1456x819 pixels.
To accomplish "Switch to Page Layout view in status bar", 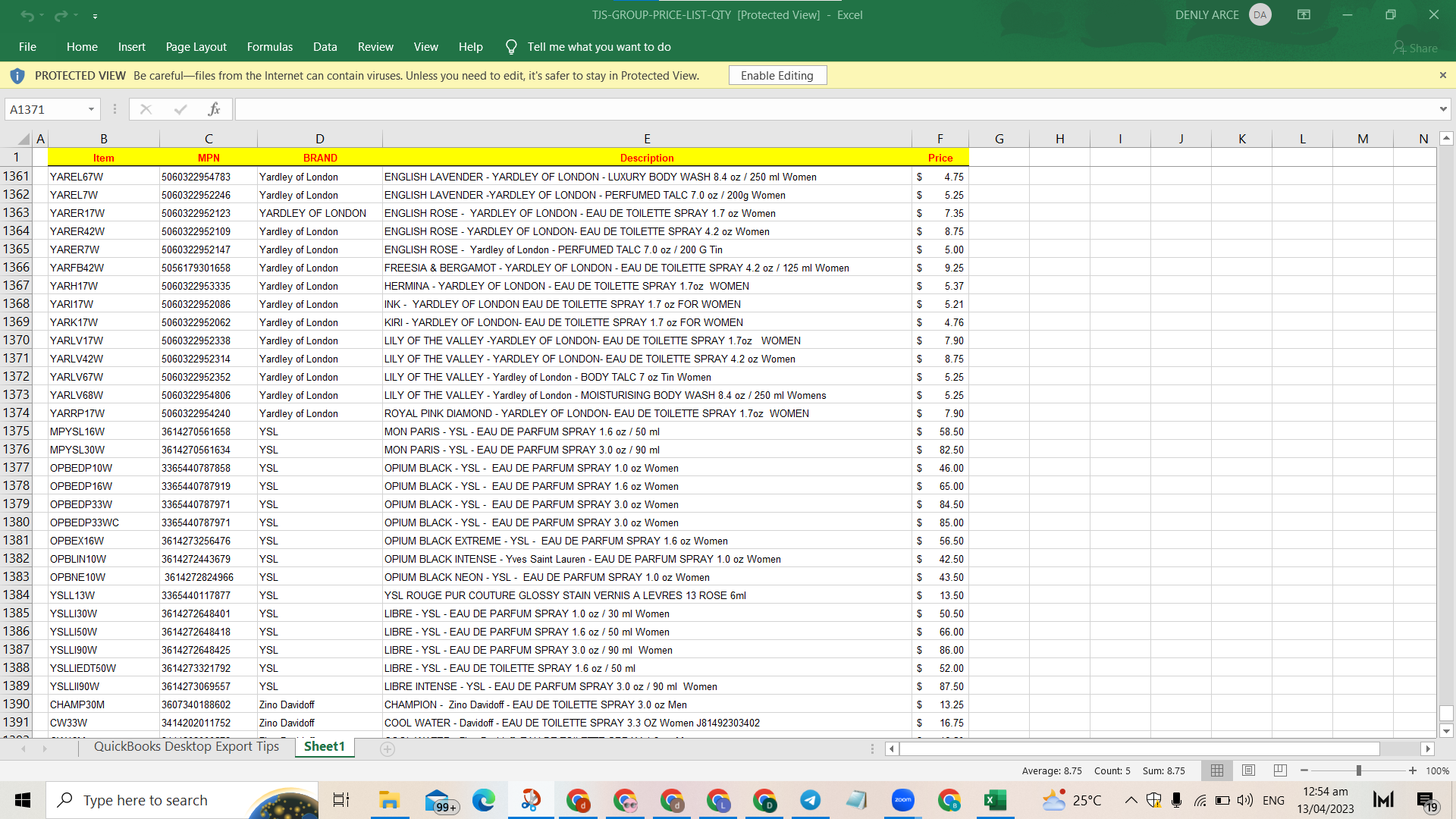I will (1249, 770).
